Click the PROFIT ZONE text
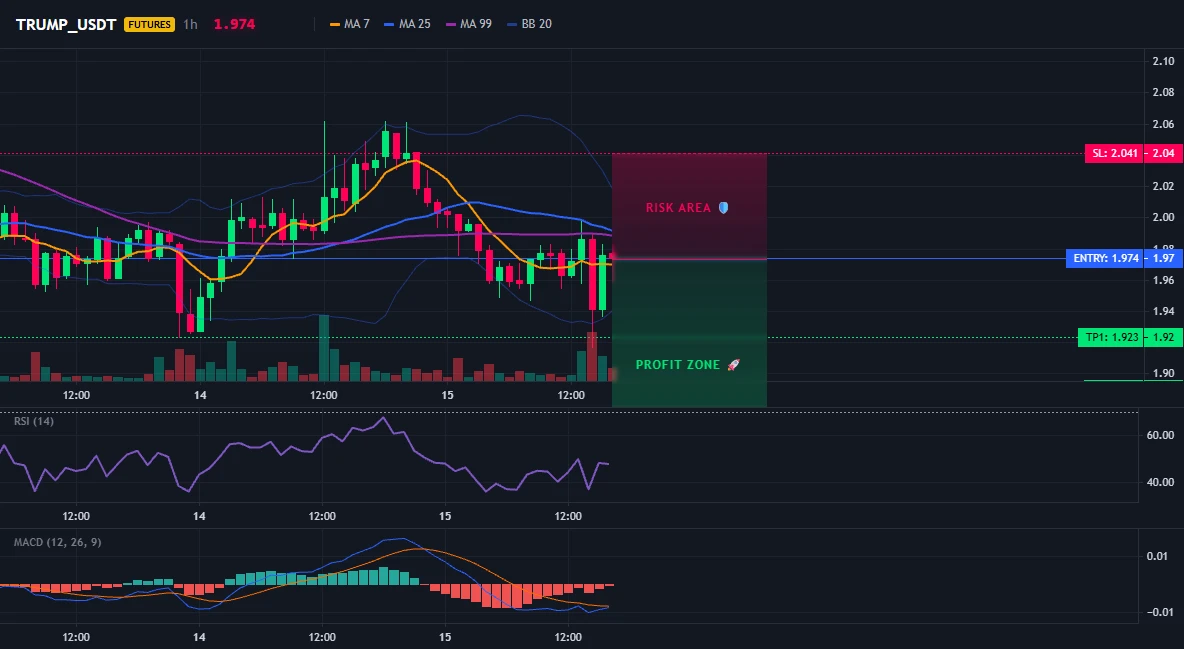This screenshot has height=649, width=1184. (678, 365)
